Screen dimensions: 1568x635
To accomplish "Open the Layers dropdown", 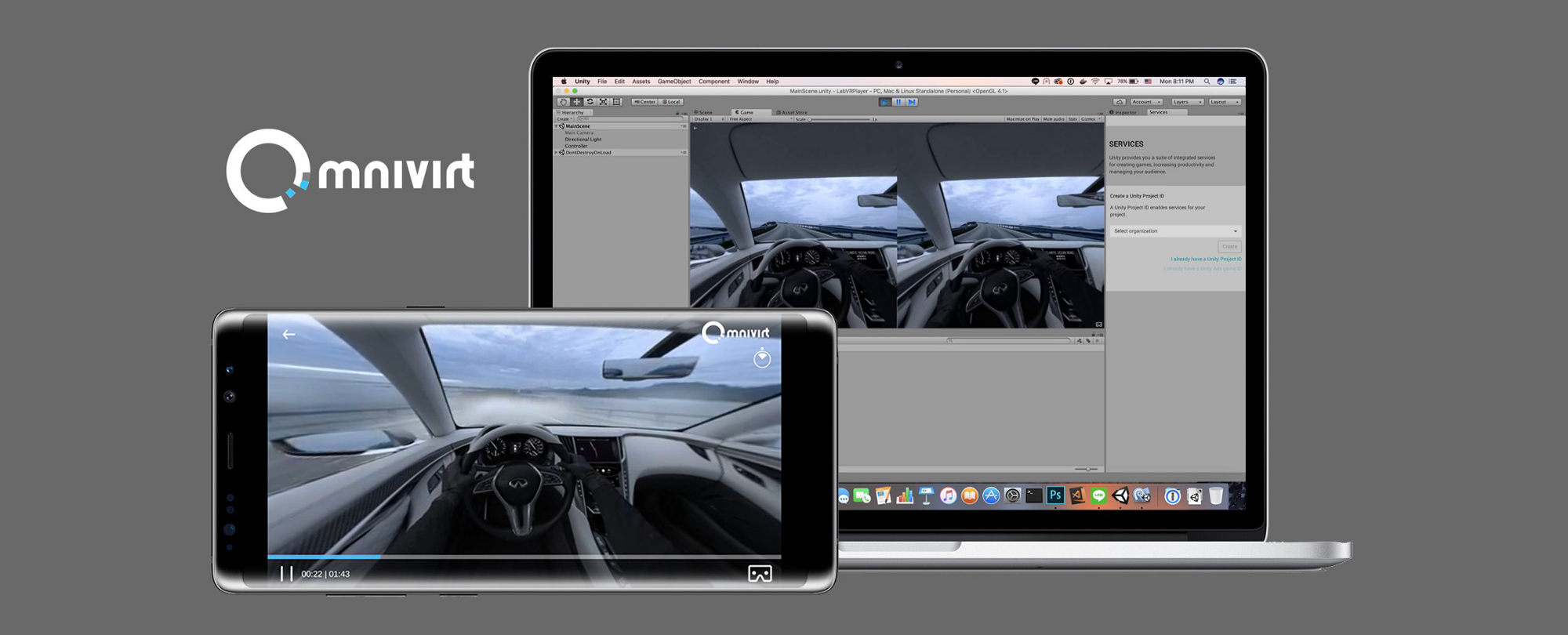I will click(1188, 102).
